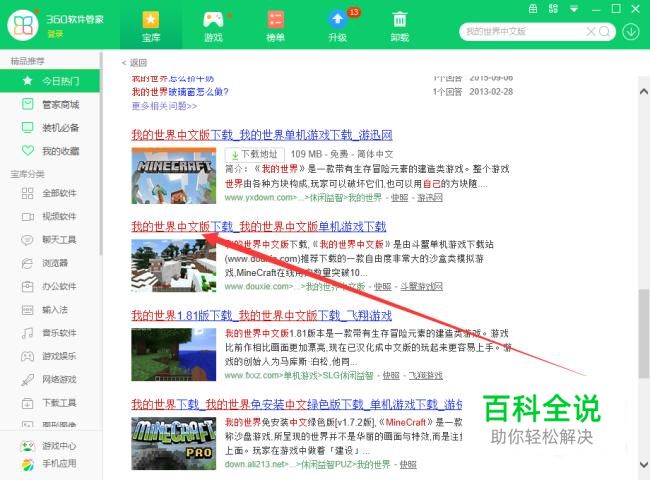The width and height of the screenshot is (650, 480).
Task: Click the 下载地址 download button
Action: (x=255, y=155)
